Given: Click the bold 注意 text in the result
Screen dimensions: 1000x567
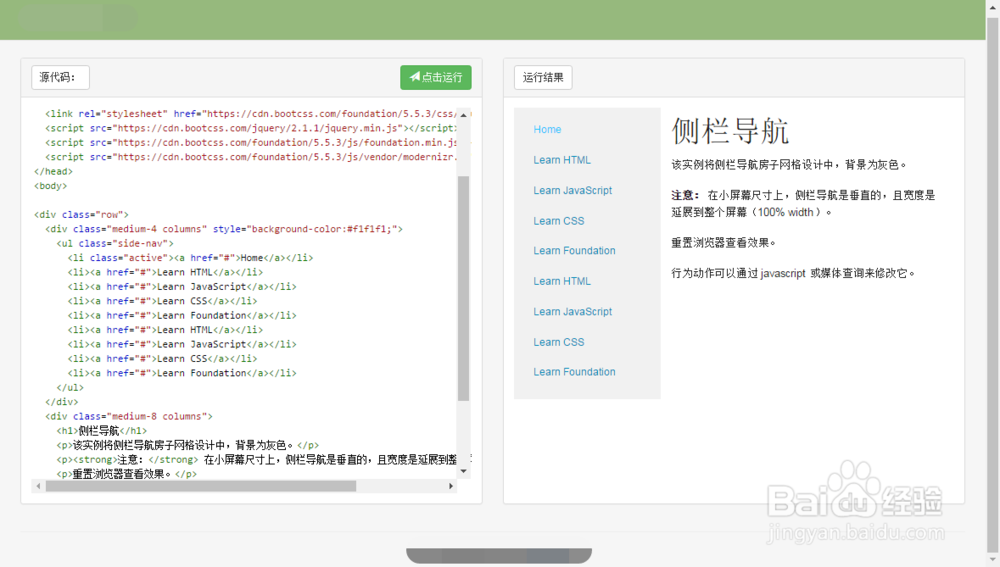Looking at the screenshot, I should (x=685, y=196).
